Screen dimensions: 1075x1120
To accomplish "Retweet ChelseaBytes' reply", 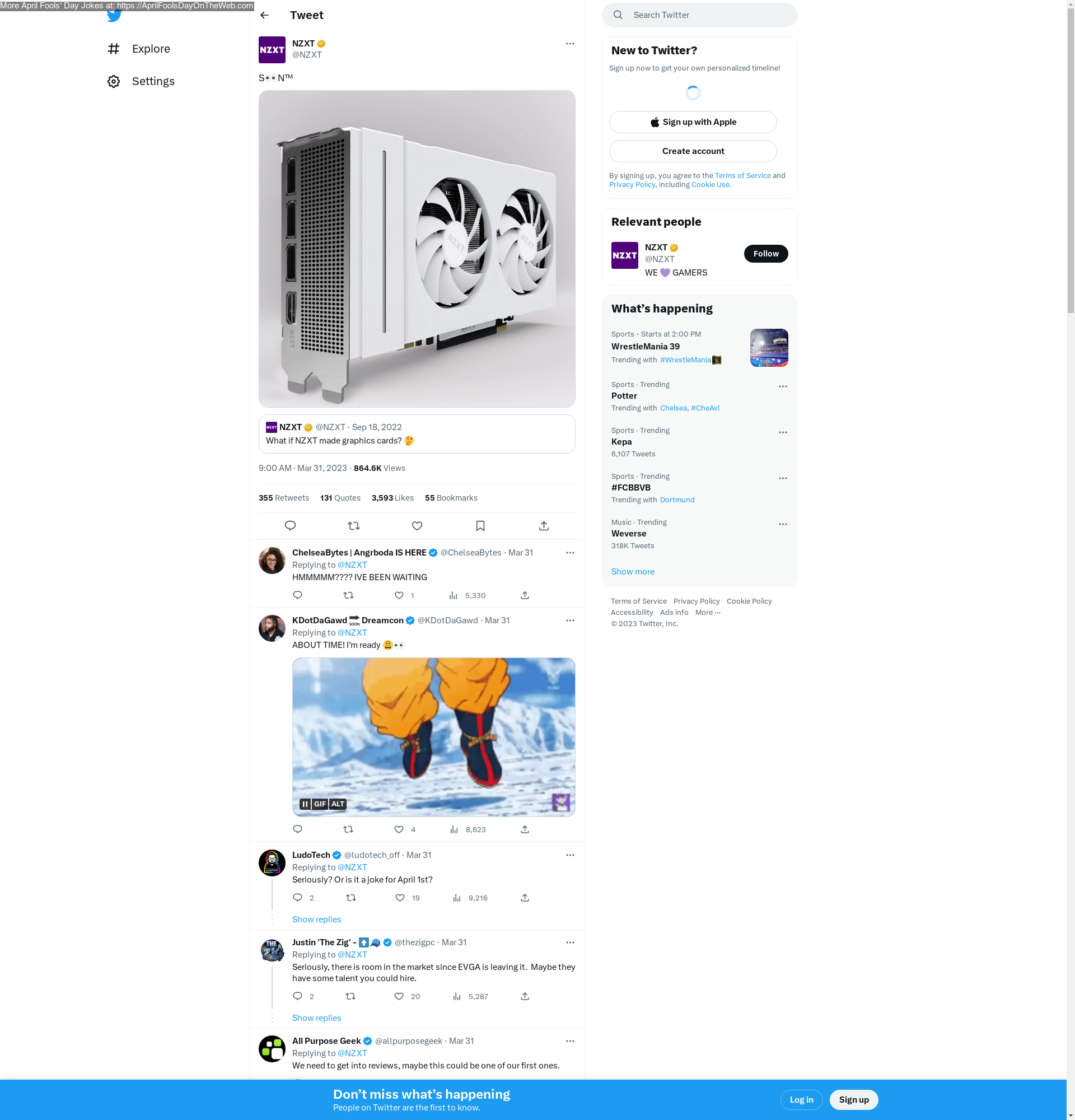I will 348,595.
